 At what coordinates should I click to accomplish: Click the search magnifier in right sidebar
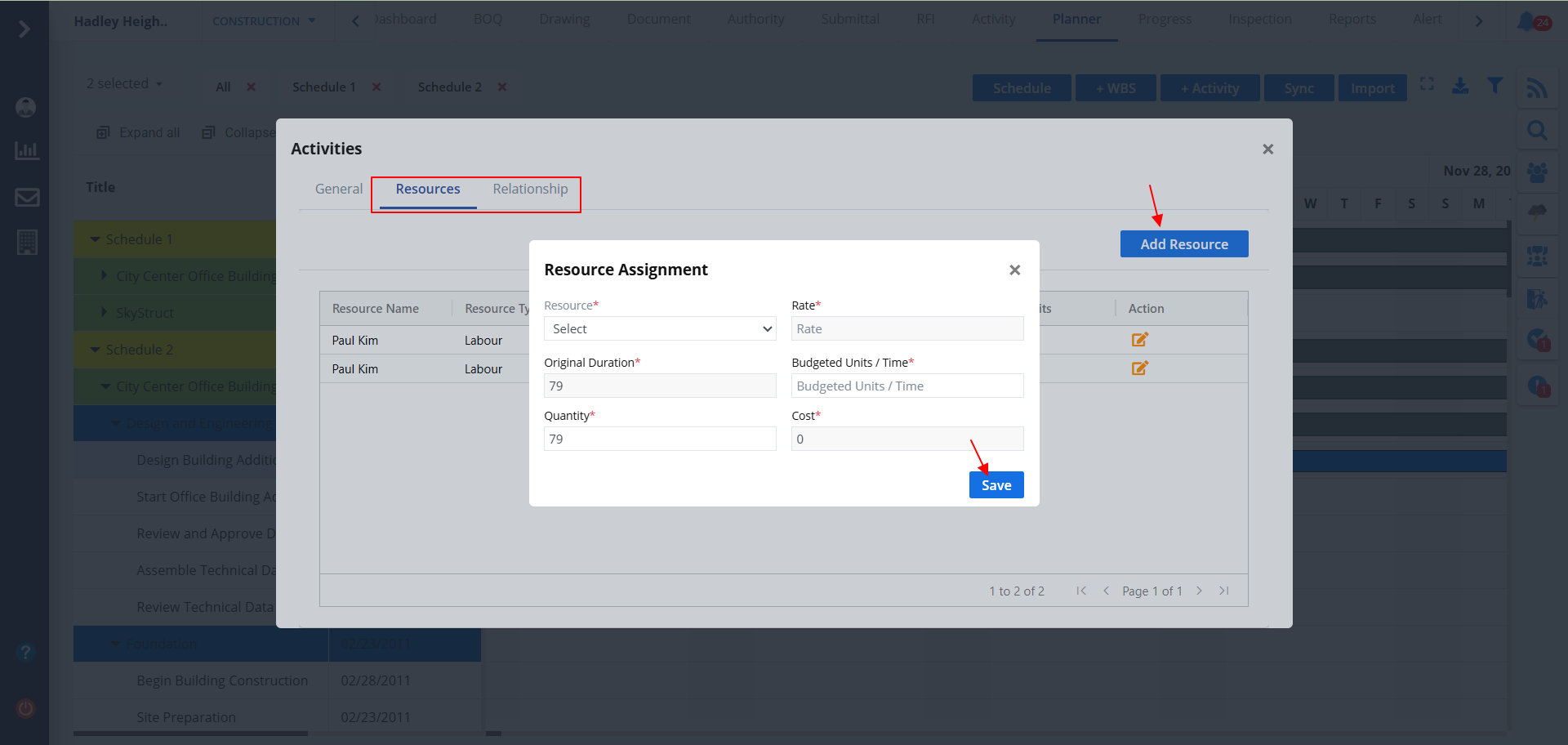click(x=1537, y=131)
